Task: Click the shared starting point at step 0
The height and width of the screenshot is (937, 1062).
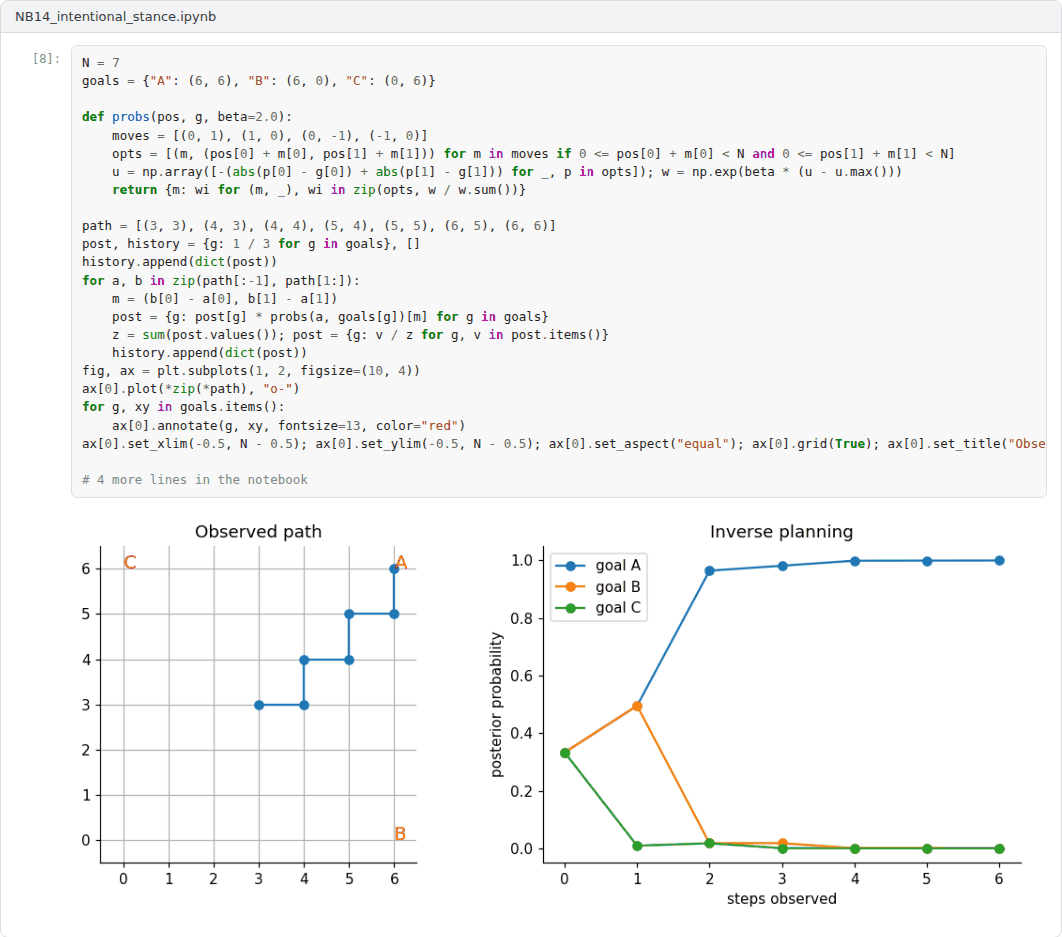Action: [565, 753]
